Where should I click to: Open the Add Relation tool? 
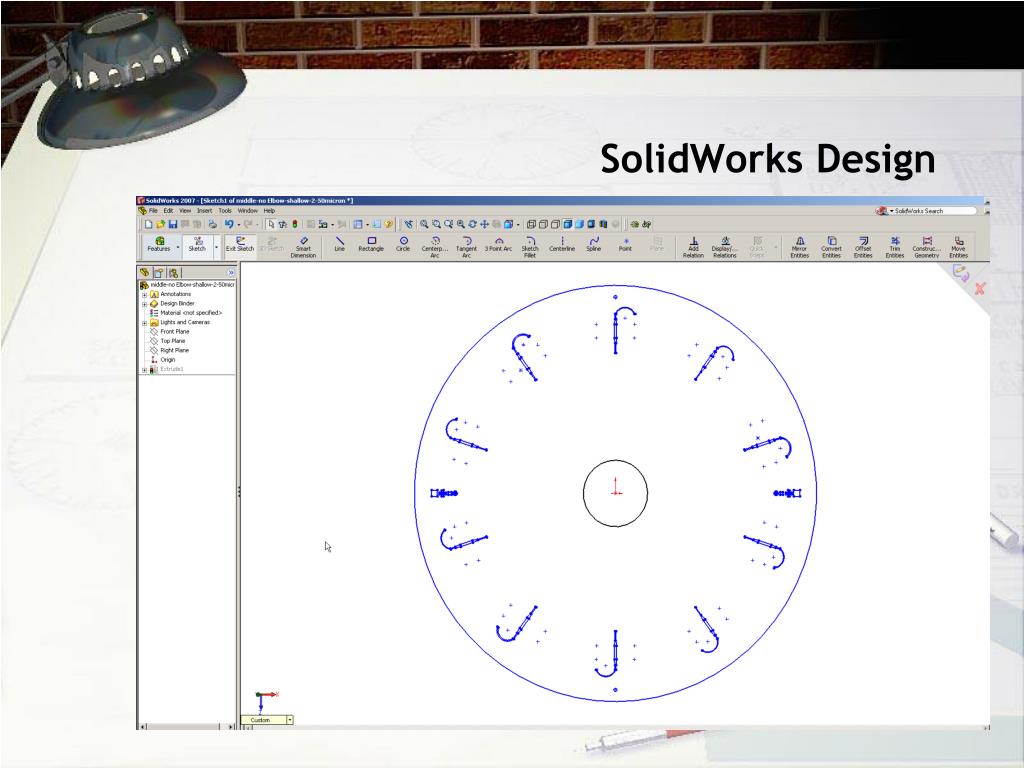(x=694, y=247)
